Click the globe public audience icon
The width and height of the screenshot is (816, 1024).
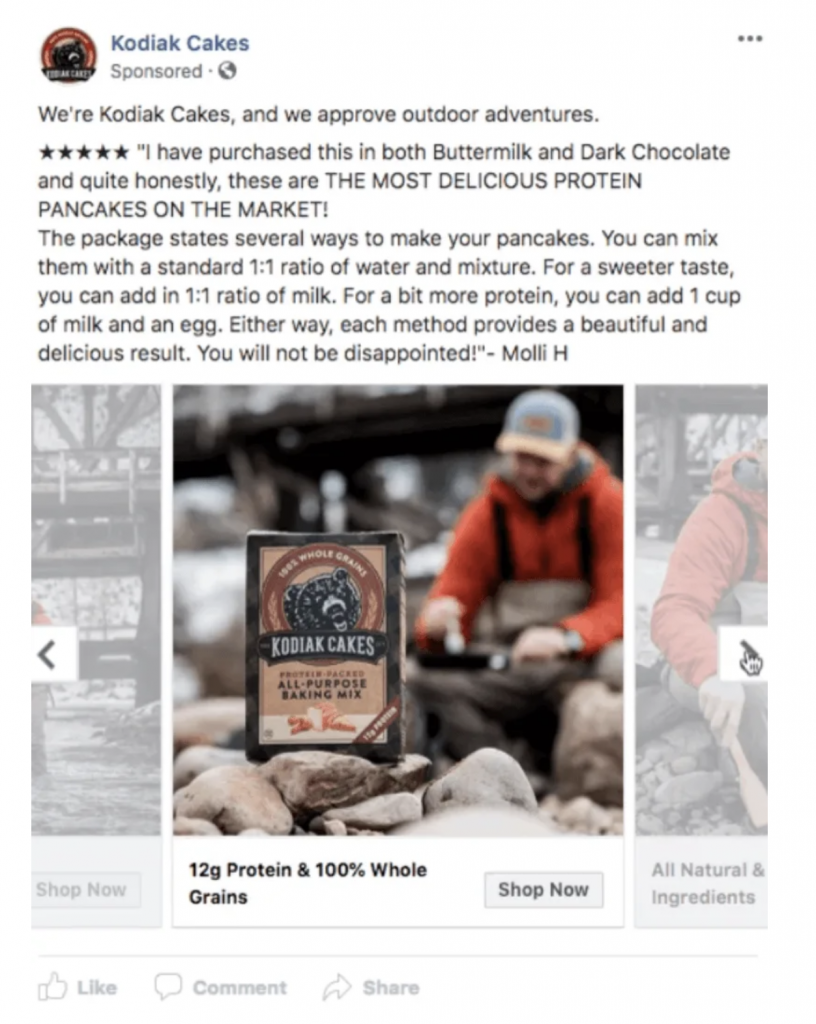[227, 71]
